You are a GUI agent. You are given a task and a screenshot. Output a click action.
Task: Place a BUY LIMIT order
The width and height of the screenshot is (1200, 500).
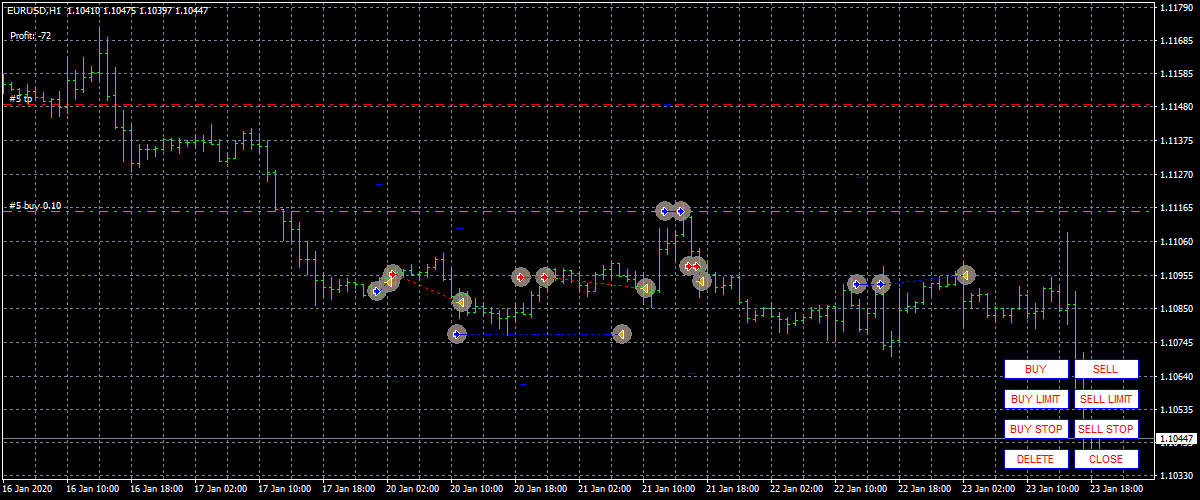pyautogui.click(x=1036, y=399)
